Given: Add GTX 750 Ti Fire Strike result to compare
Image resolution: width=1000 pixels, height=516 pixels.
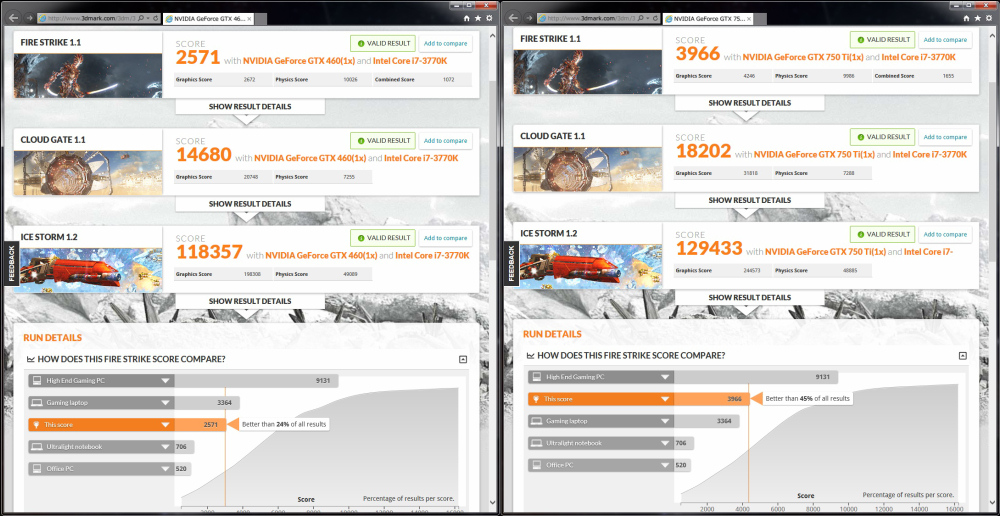Looking at the screenshot, I should [945, 40].
